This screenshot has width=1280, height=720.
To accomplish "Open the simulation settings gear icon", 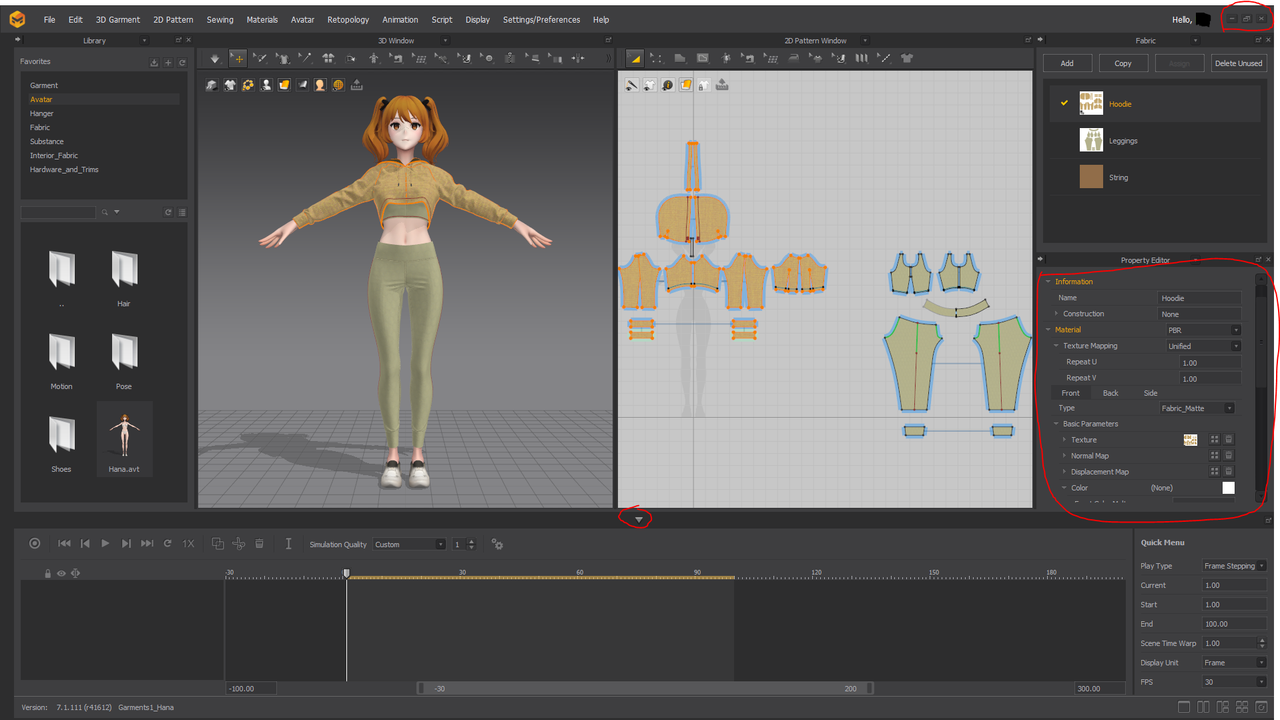I will coord(497,544).
